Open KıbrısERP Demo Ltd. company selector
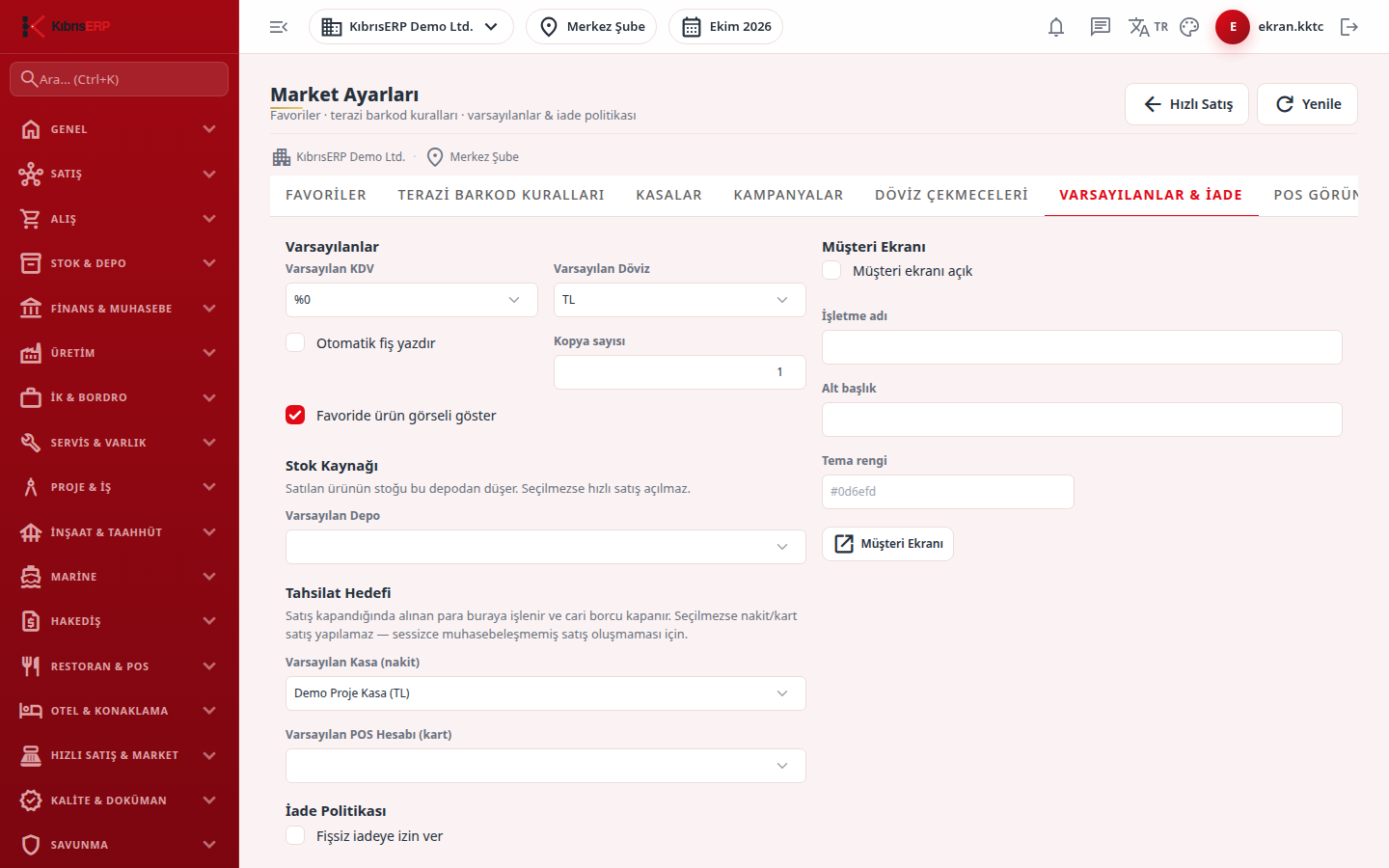 click(x=411, y=27)
